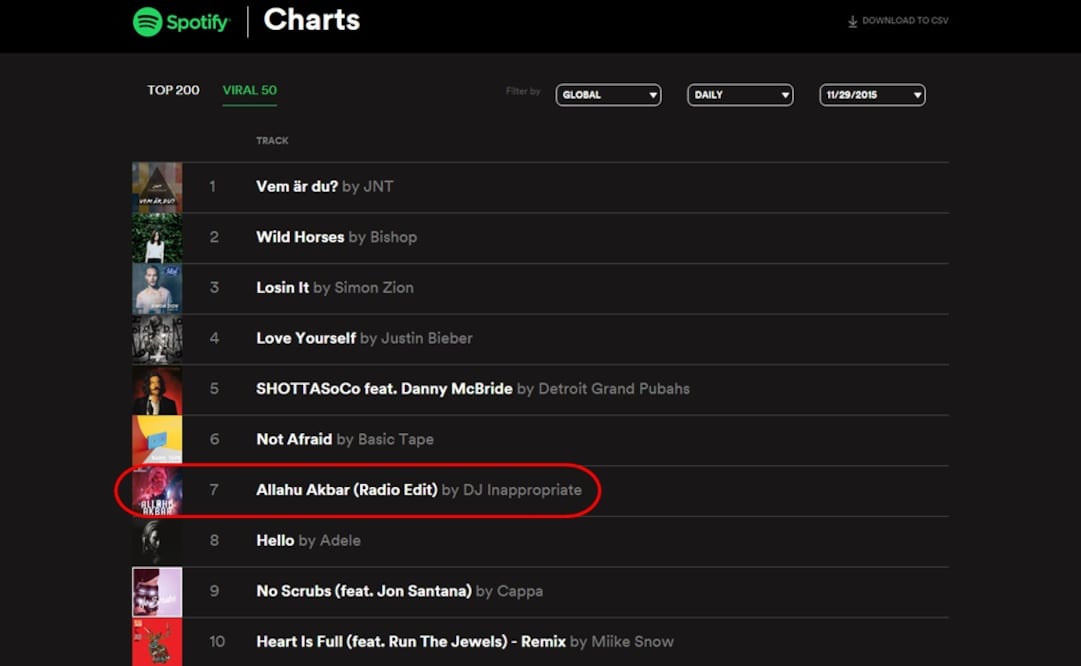Screen dimensions: 1081x666
Task: Click the DOWNLOAD TO CSV link
Action: click(905, 19)
